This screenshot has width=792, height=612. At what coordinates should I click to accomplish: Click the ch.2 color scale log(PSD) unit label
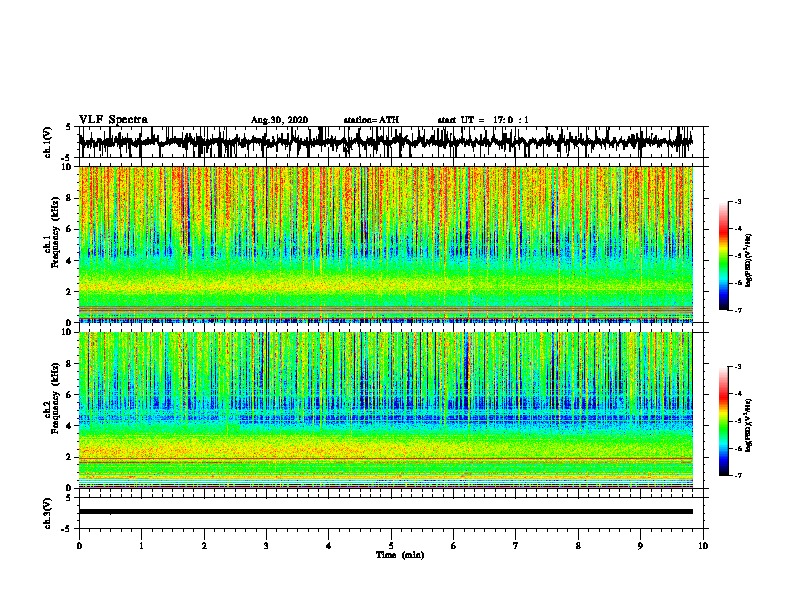pyautogui.click(x=749, y=426)
